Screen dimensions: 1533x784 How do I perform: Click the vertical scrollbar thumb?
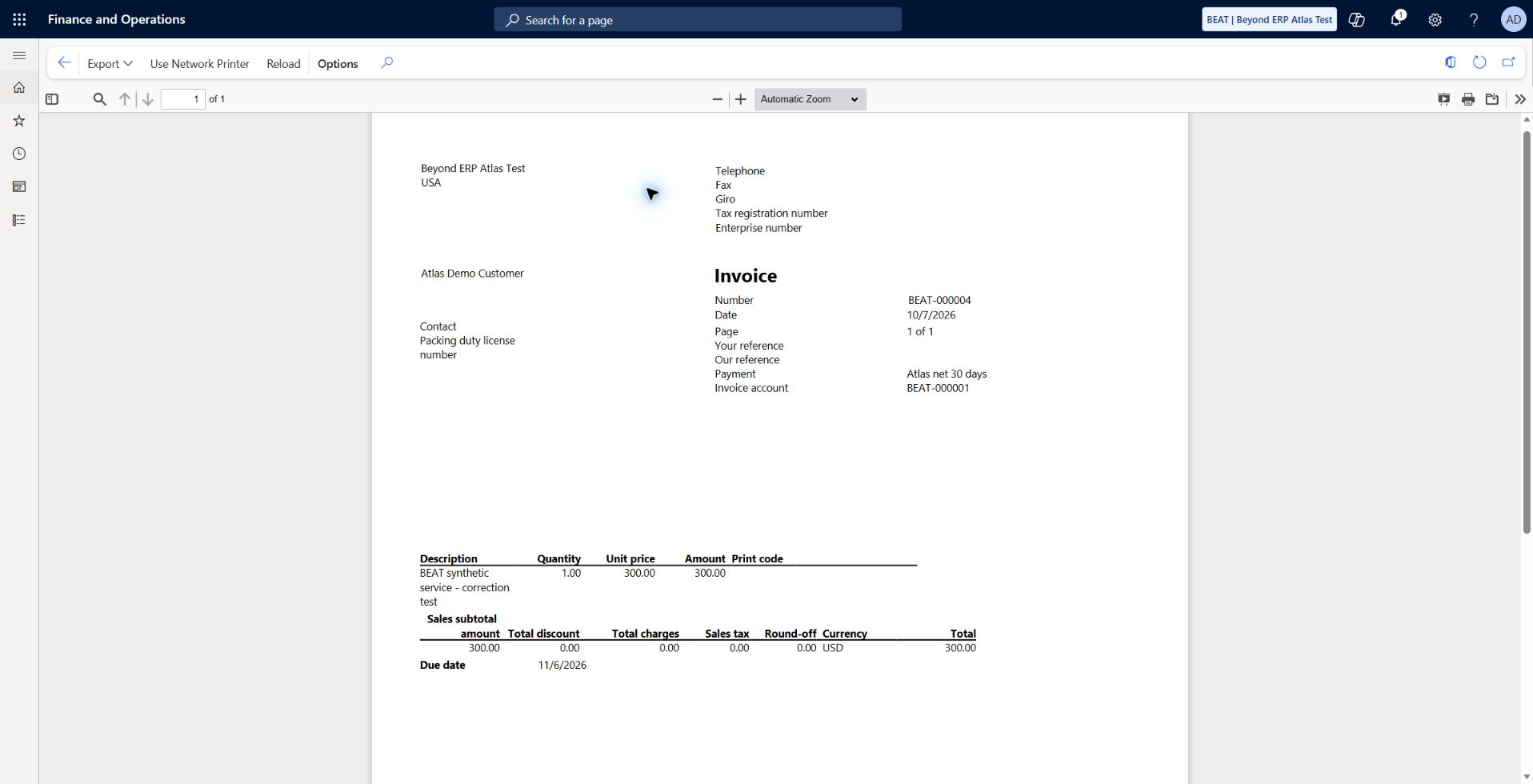coord(1526,332)
